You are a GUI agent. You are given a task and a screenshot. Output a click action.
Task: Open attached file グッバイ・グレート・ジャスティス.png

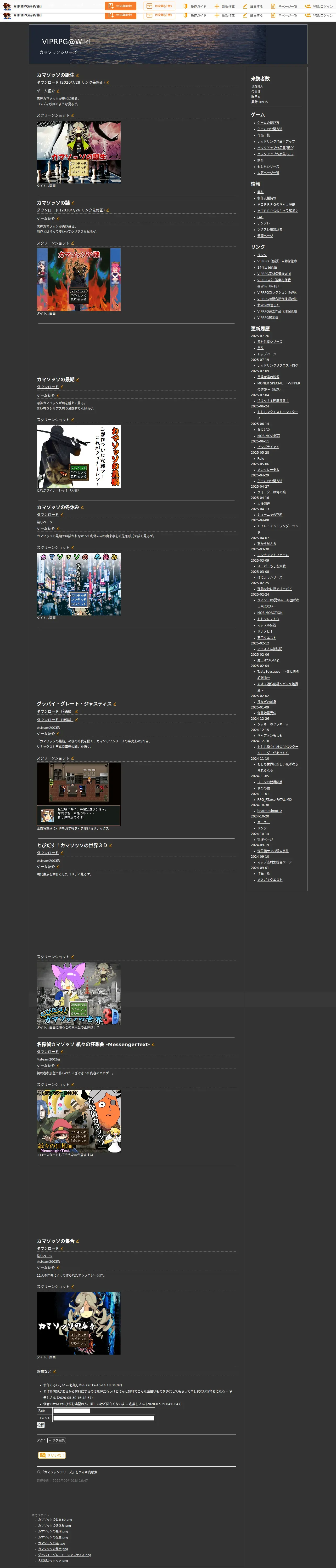64,1555
